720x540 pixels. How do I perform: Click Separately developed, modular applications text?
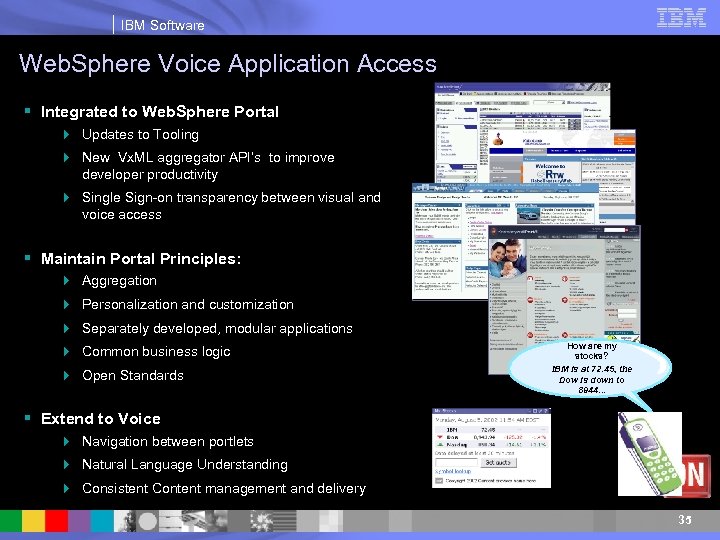[217, 328]
